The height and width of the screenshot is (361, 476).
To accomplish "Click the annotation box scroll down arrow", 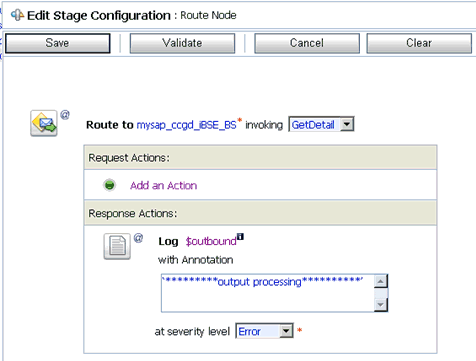I will click(381, 305).
